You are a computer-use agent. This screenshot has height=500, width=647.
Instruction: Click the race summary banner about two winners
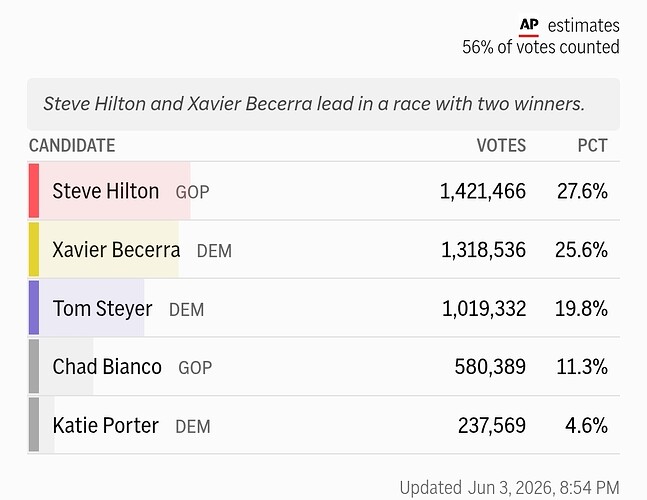324,104
